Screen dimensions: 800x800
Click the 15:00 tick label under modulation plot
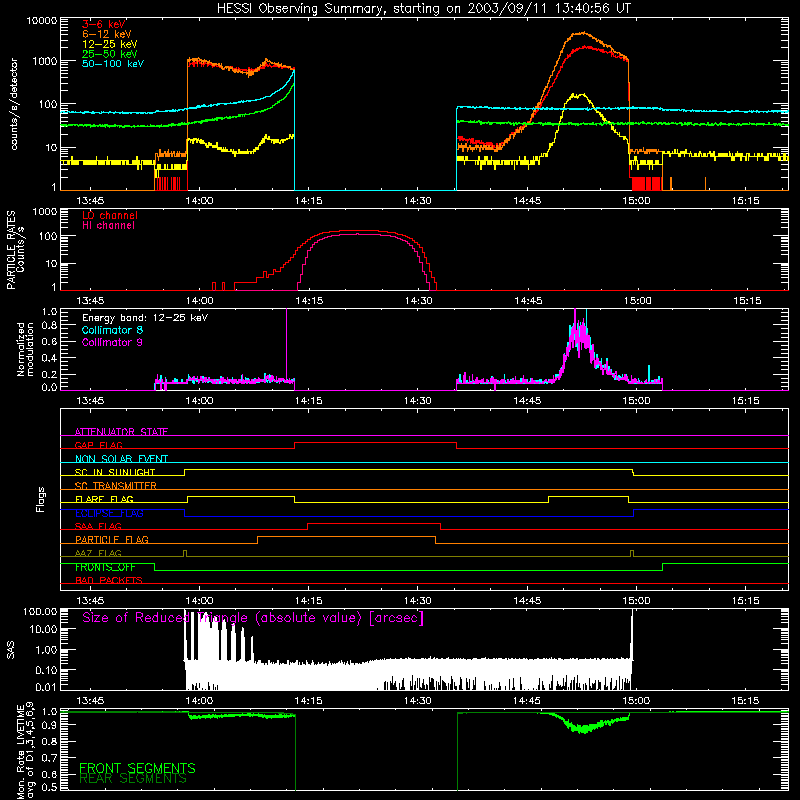[636, 401]
